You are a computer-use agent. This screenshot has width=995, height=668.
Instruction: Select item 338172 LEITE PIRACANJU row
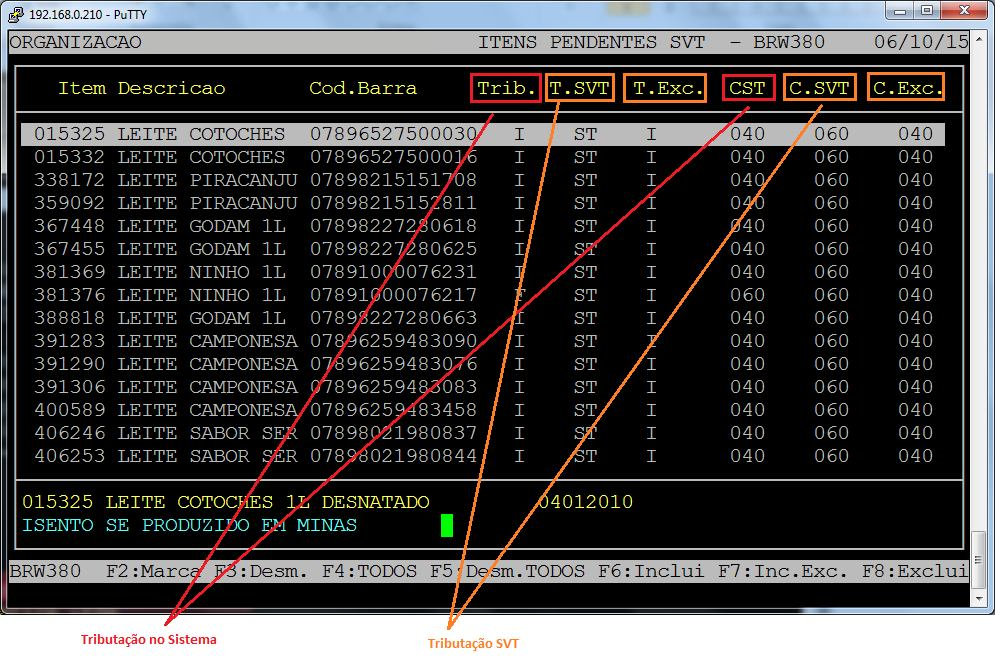482,180
